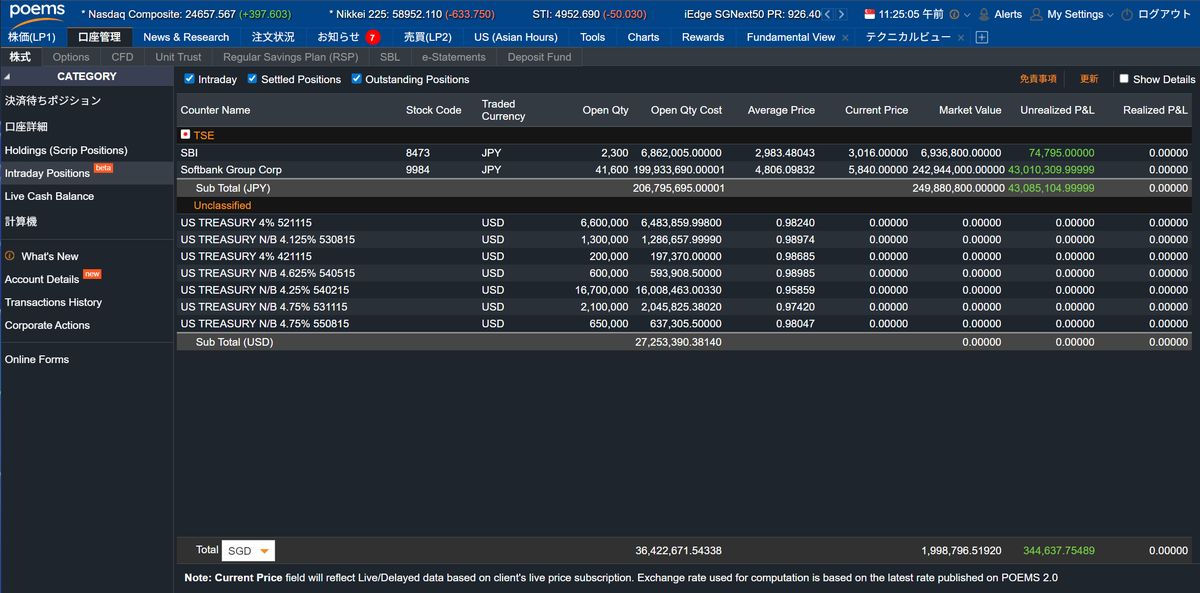
Task: Sort by the Market Value column header
Action: click(x=970, y=110)
